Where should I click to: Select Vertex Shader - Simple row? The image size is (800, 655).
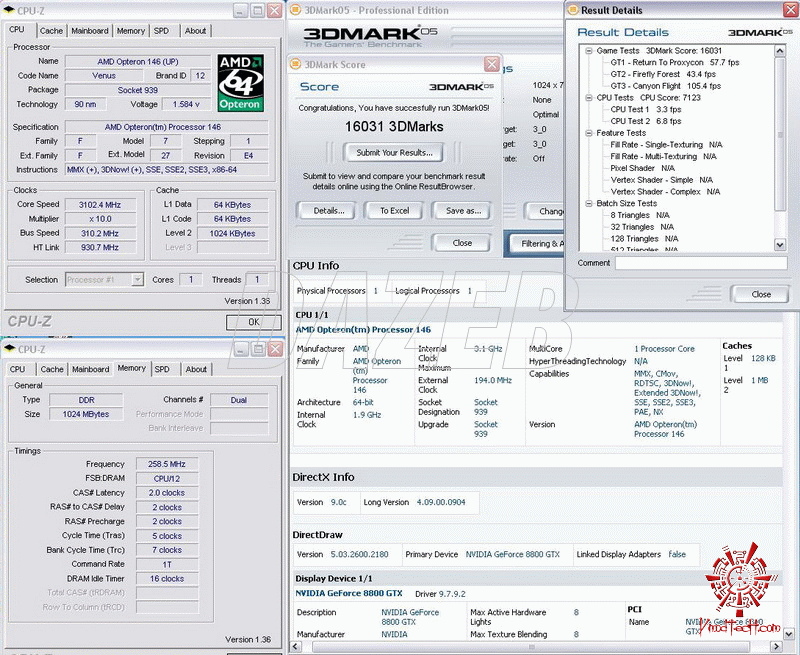point(661,180)
